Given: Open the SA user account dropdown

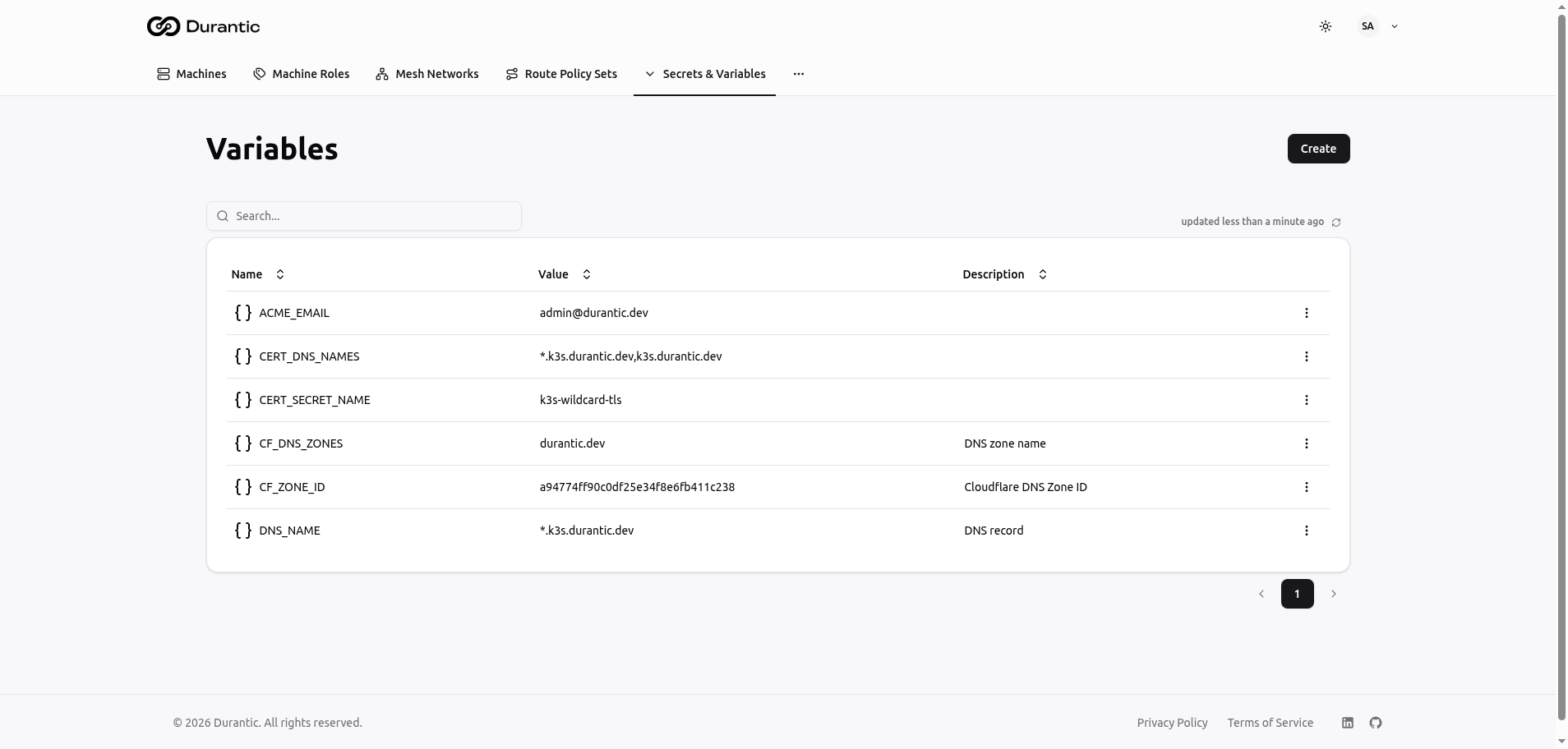Looking at the screenshot, I should 1377,26.
